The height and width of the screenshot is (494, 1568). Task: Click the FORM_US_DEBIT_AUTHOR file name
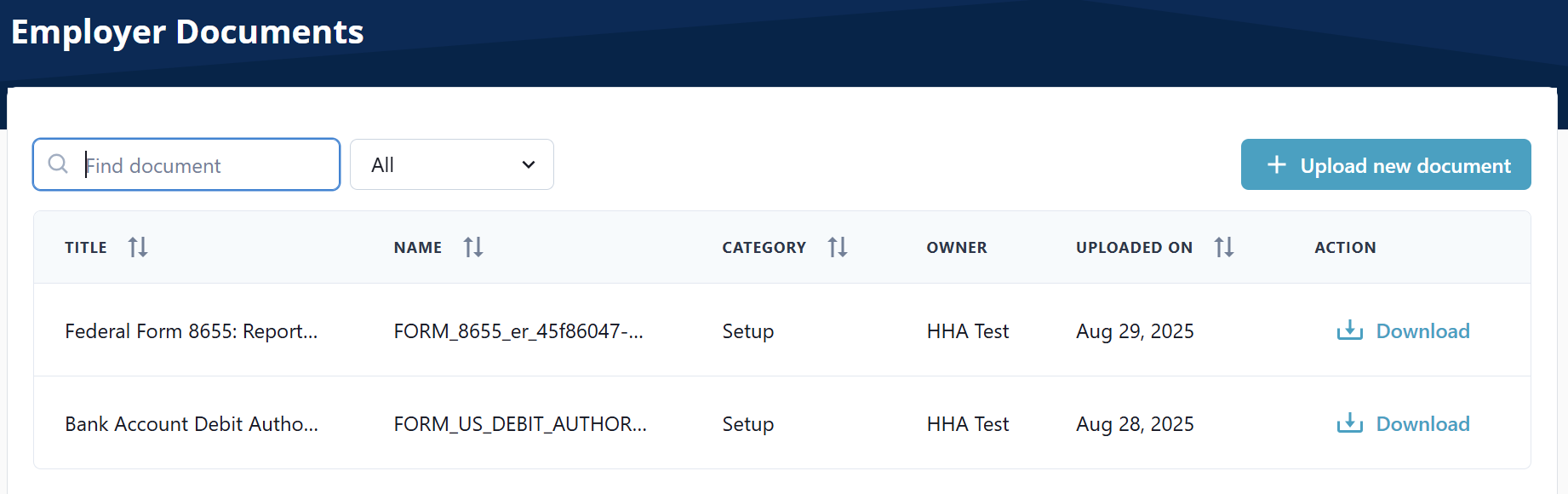click(x=519, y=424)
